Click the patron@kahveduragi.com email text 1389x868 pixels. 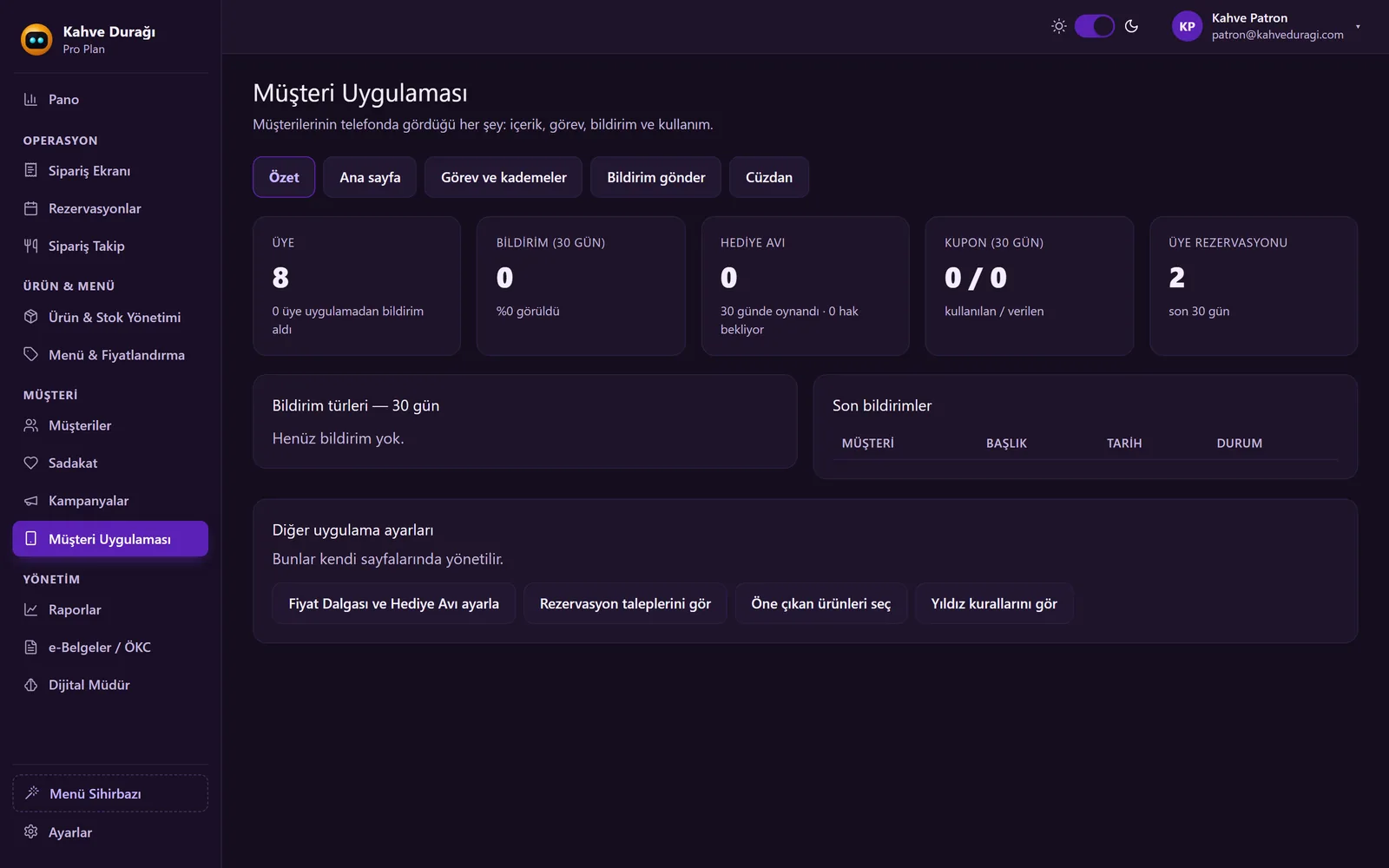click(x=1278, y=35)
